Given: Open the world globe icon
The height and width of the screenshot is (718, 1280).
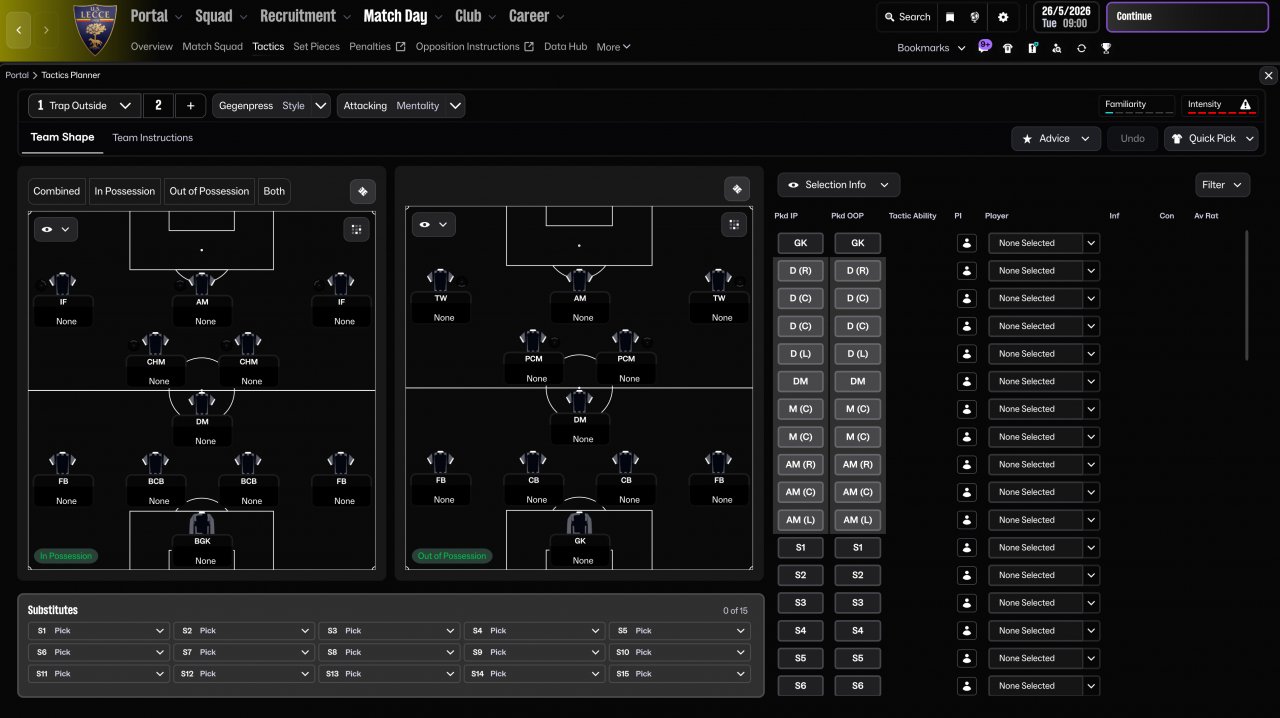Looking at the screenshot, I should click(x=974, y=17).
